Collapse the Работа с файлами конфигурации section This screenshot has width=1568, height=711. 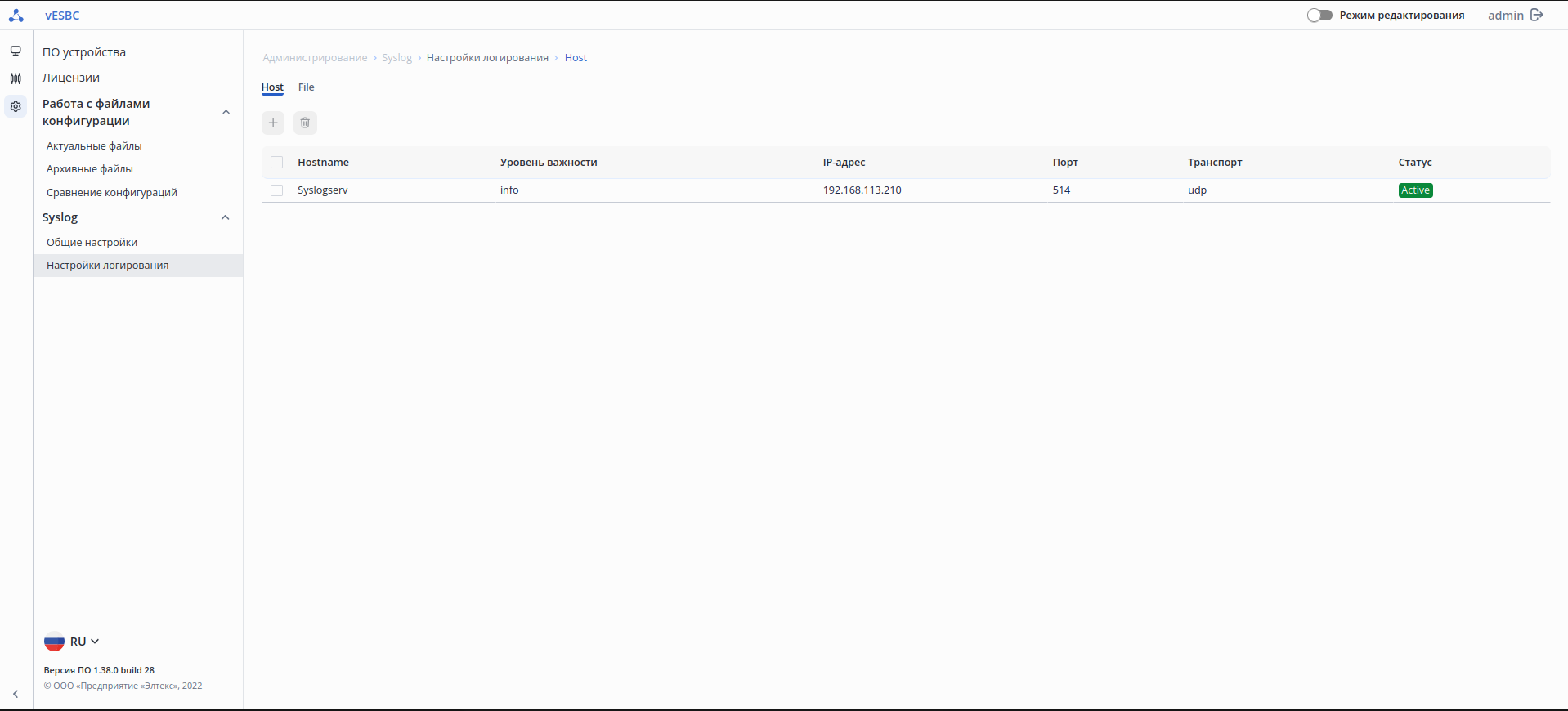pyautogui.click(x=226, y=112)
